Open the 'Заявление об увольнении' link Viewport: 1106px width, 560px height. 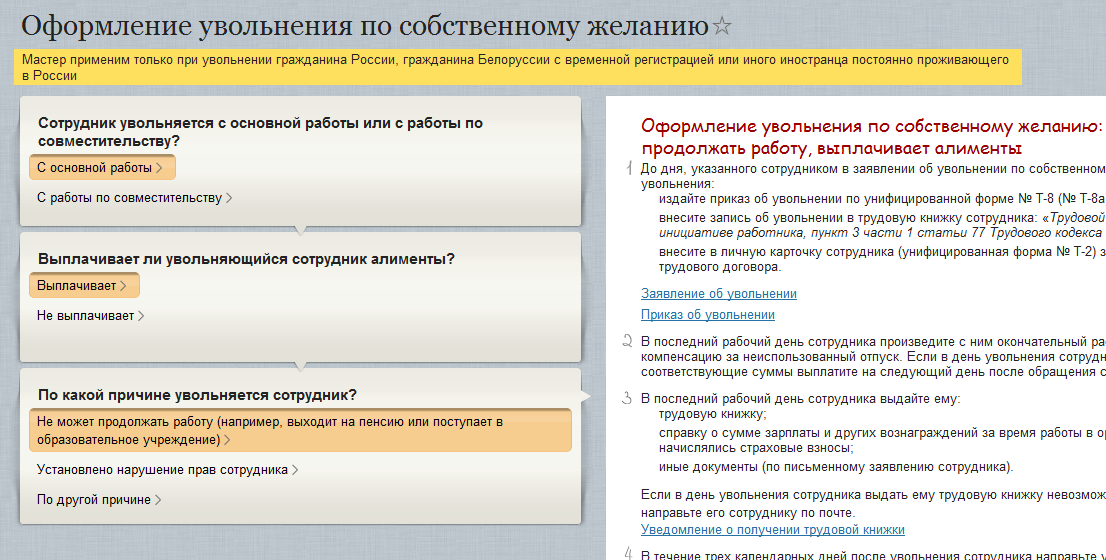pyautogui.click(x=718, y=294)
